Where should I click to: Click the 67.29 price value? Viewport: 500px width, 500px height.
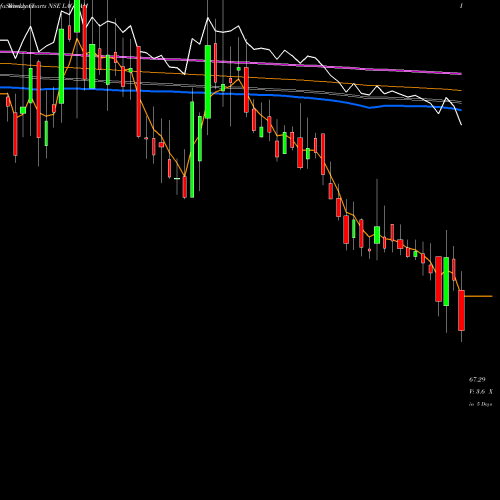[x=477, y=379]
